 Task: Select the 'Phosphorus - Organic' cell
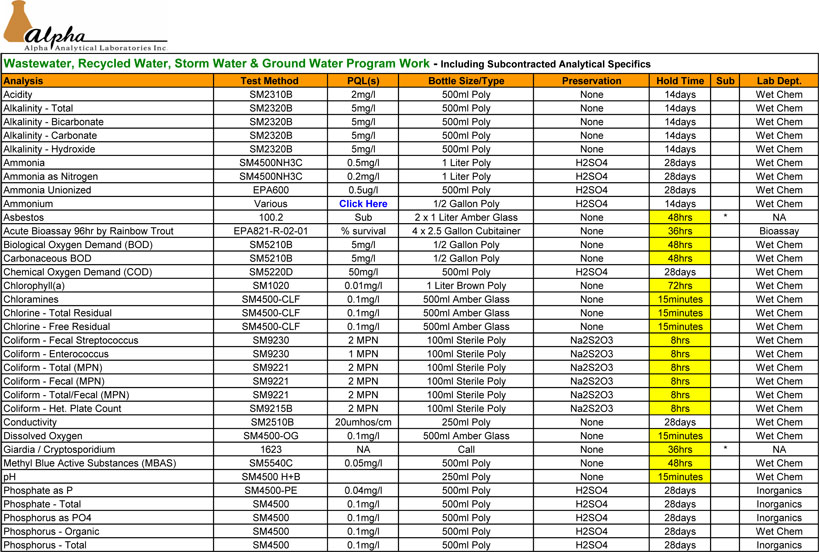(x=107, y=531)
